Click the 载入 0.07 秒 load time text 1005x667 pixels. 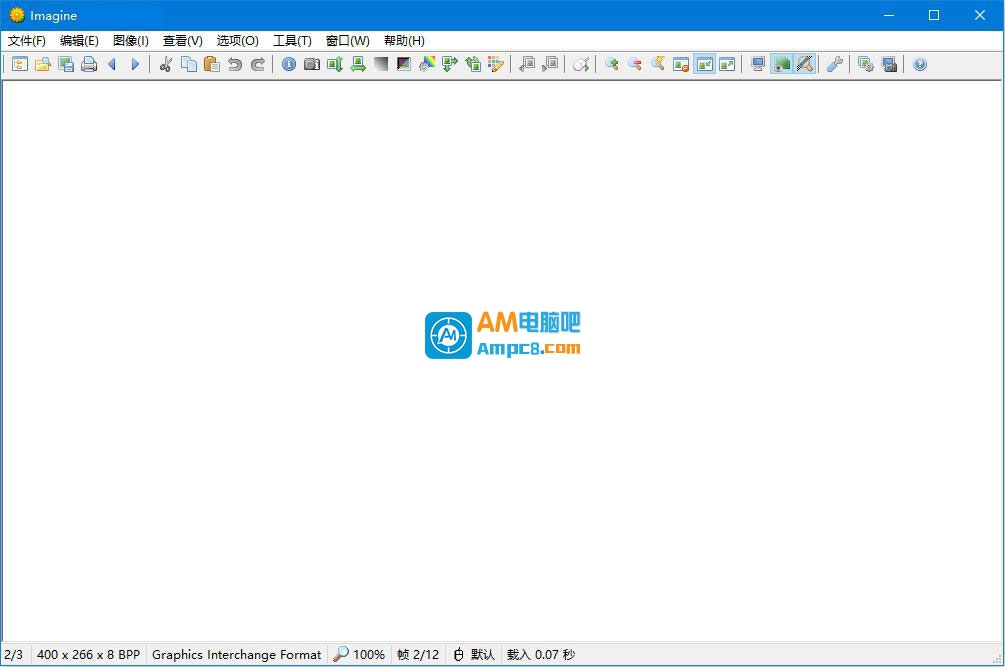541,655
